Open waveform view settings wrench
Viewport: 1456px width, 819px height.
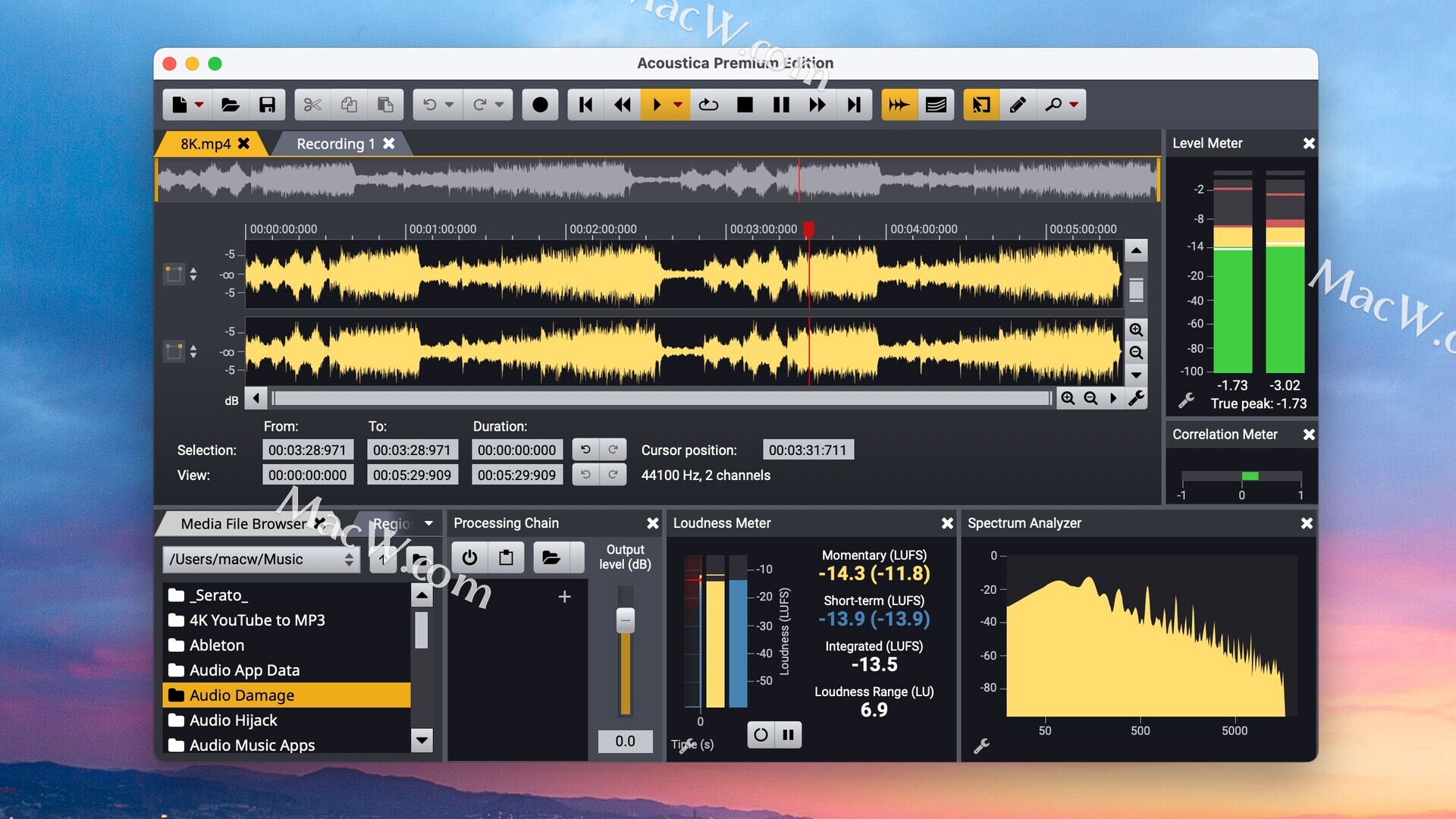(x=1136, y=398)
